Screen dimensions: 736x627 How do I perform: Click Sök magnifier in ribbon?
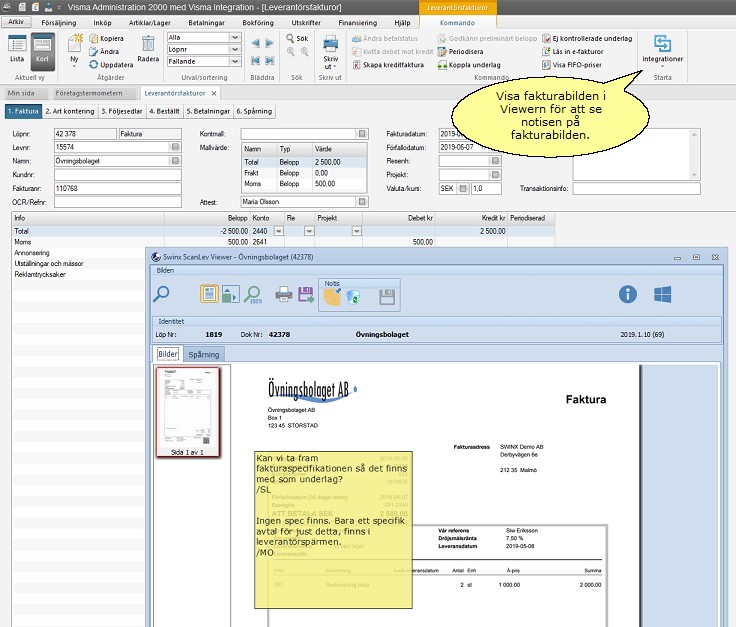tap(297, 38)
